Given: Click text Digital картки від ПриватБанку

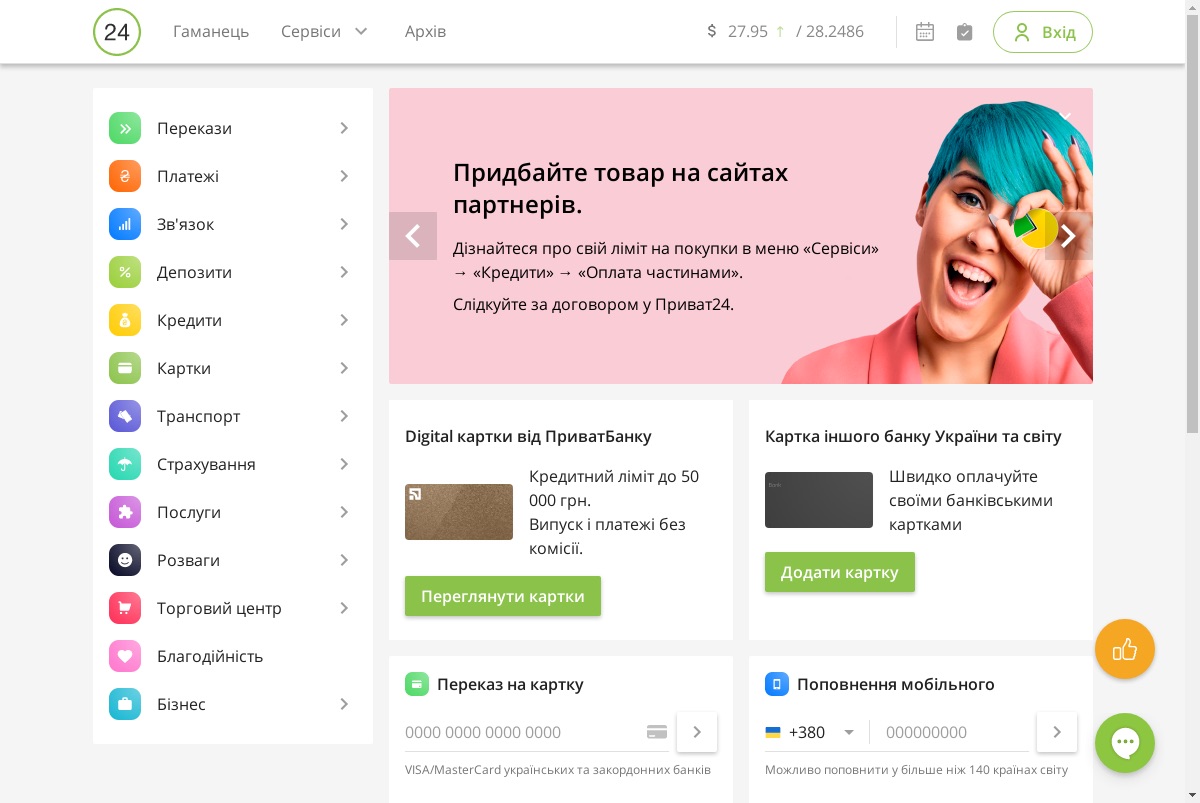Looking at the screenshot, I should tap(528, 436).
